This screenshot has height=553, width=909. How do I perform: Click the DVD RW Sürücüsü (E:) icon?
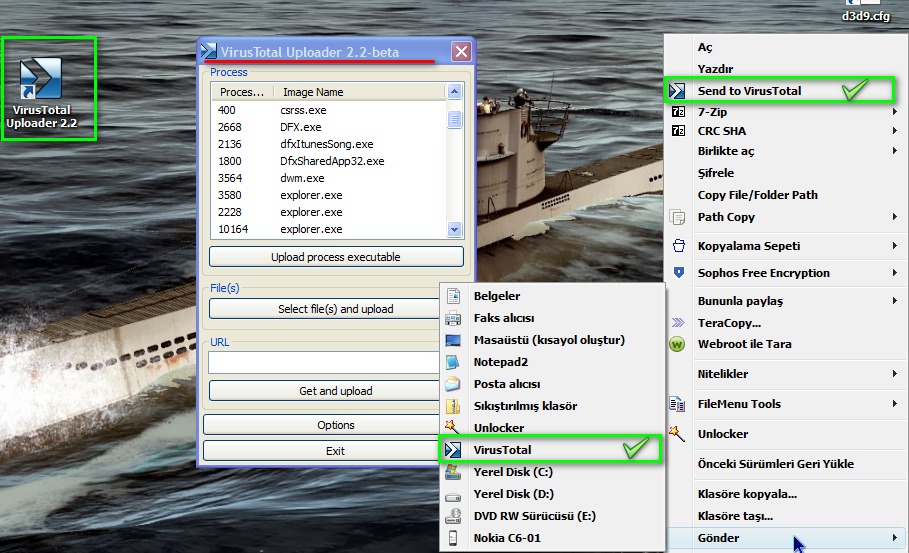point(453,516)
